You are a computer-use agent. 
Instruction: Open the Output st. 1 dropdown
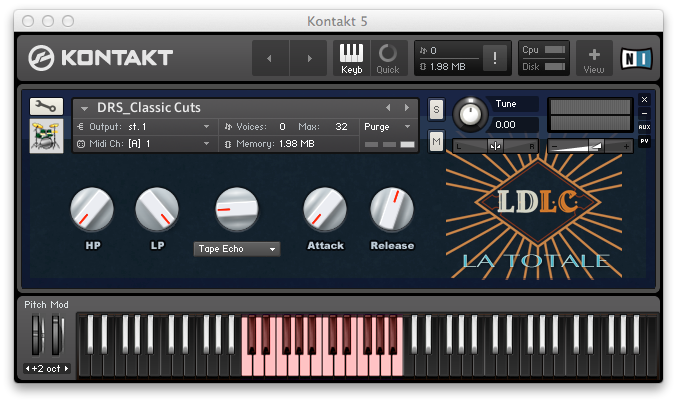[x=146, y=127]
